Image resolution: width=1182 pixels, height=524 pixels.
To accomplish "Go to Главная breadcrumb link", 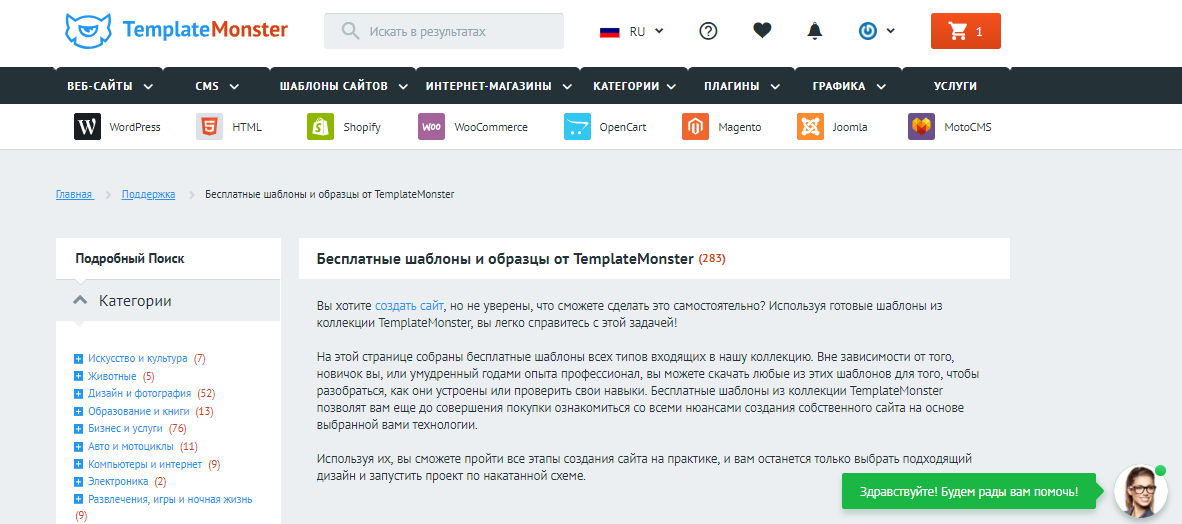I will 75,195.
